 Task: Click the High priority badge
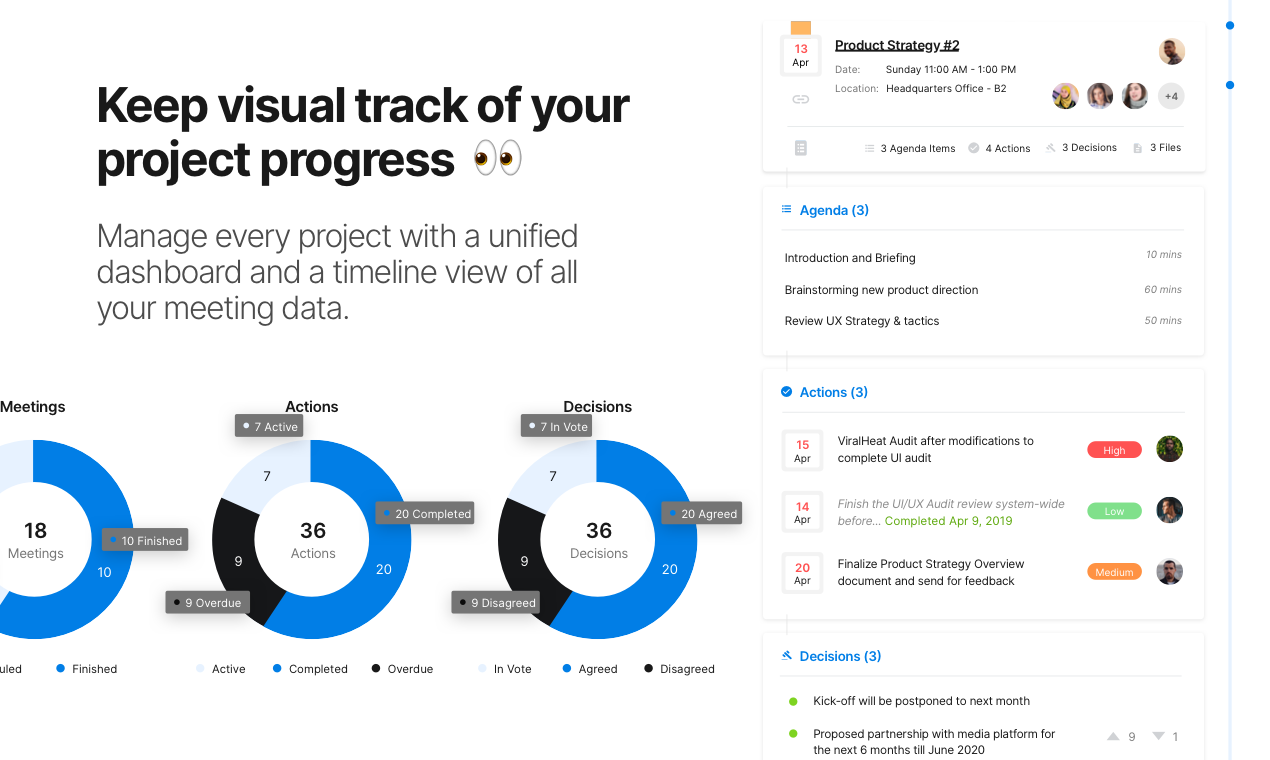[1114, 450]
